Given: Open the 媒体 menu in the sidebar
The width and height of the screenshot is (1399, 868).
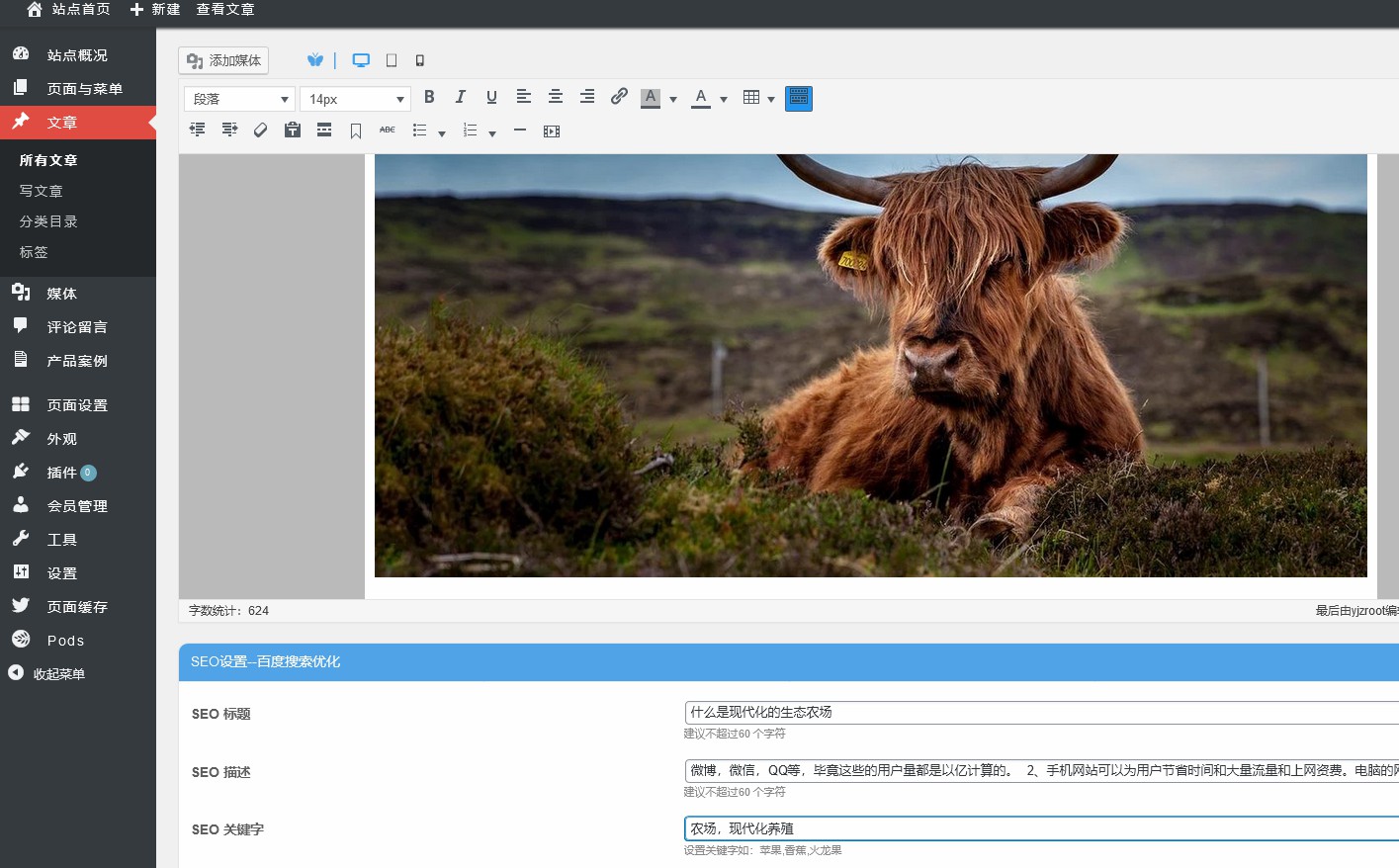Looking at the screenshot, I should coord(61,294).
